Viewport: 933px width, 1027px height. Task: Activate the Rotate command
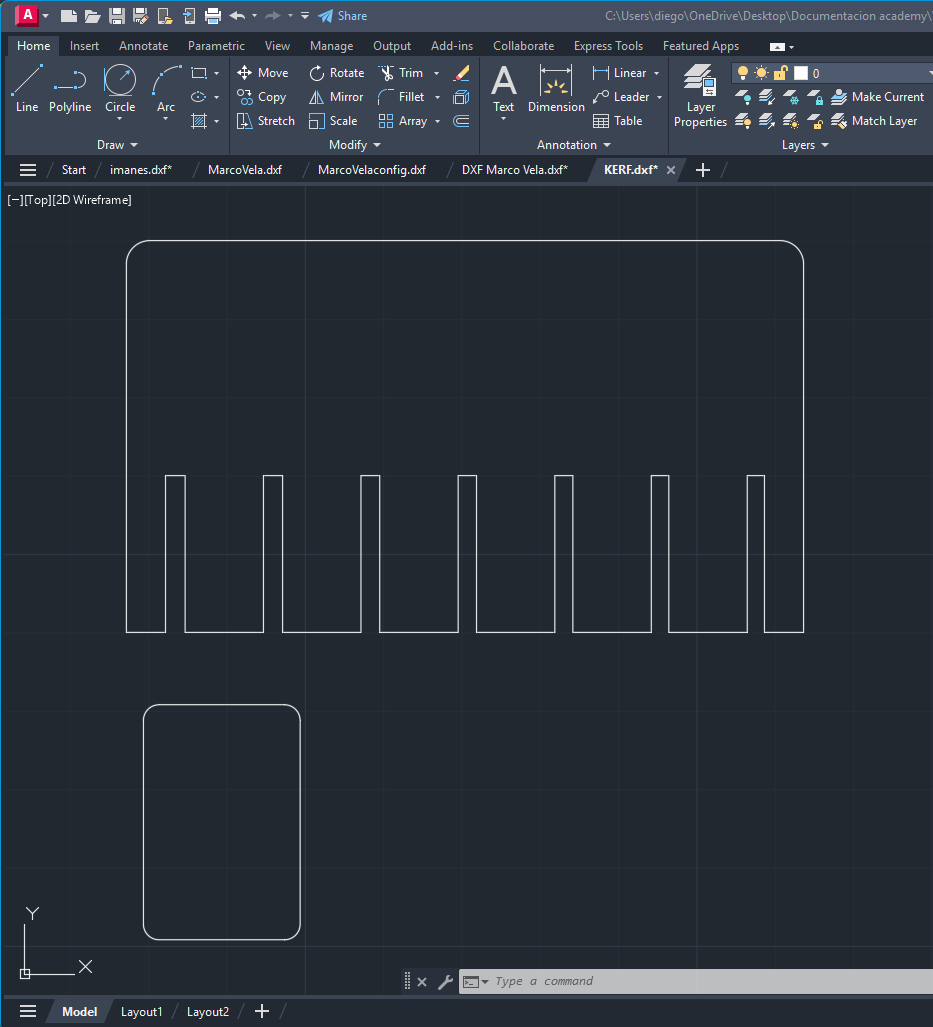click(335, 72)
